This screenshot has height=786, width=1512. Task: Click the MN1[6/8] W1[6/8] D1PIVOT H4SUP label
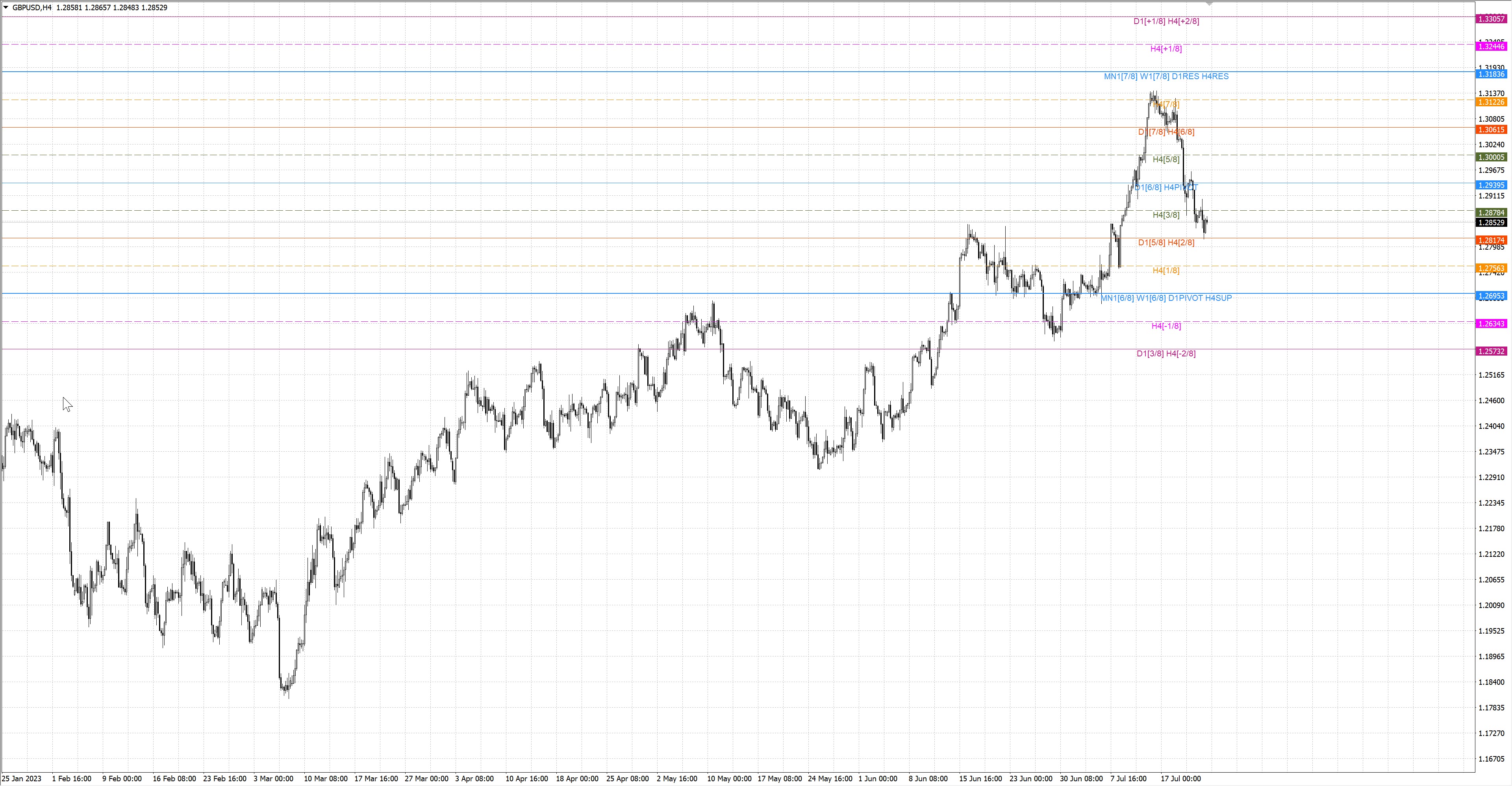coord(1165,298)
